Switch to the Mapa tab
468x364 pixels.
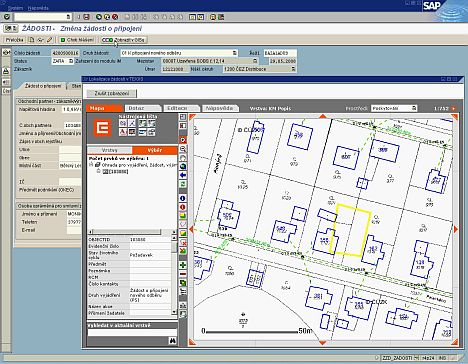tap(104, 108)
